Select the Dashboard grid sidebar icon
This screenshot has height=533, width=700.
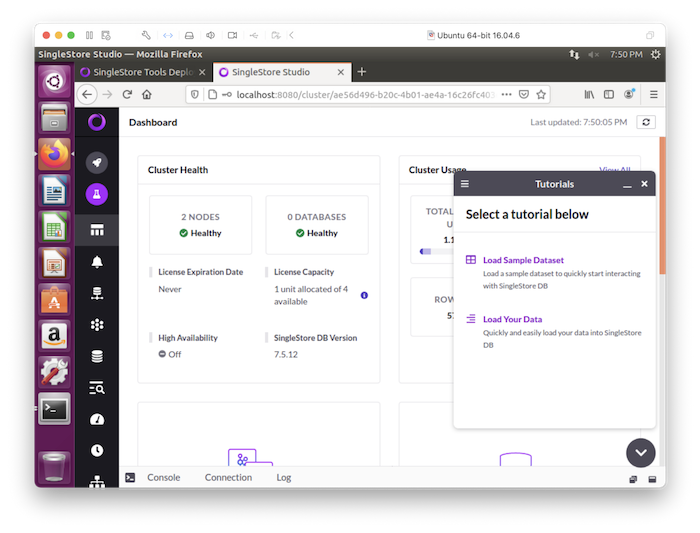[x=97, y=230]
